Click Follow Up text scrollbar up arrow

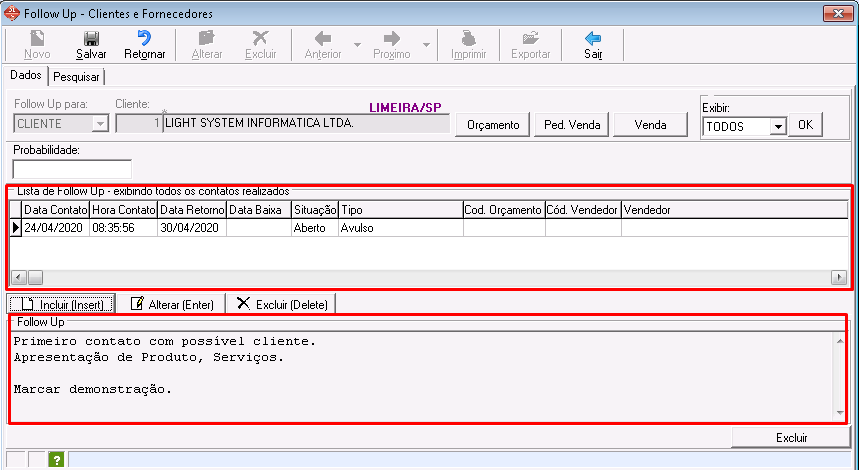840,341
